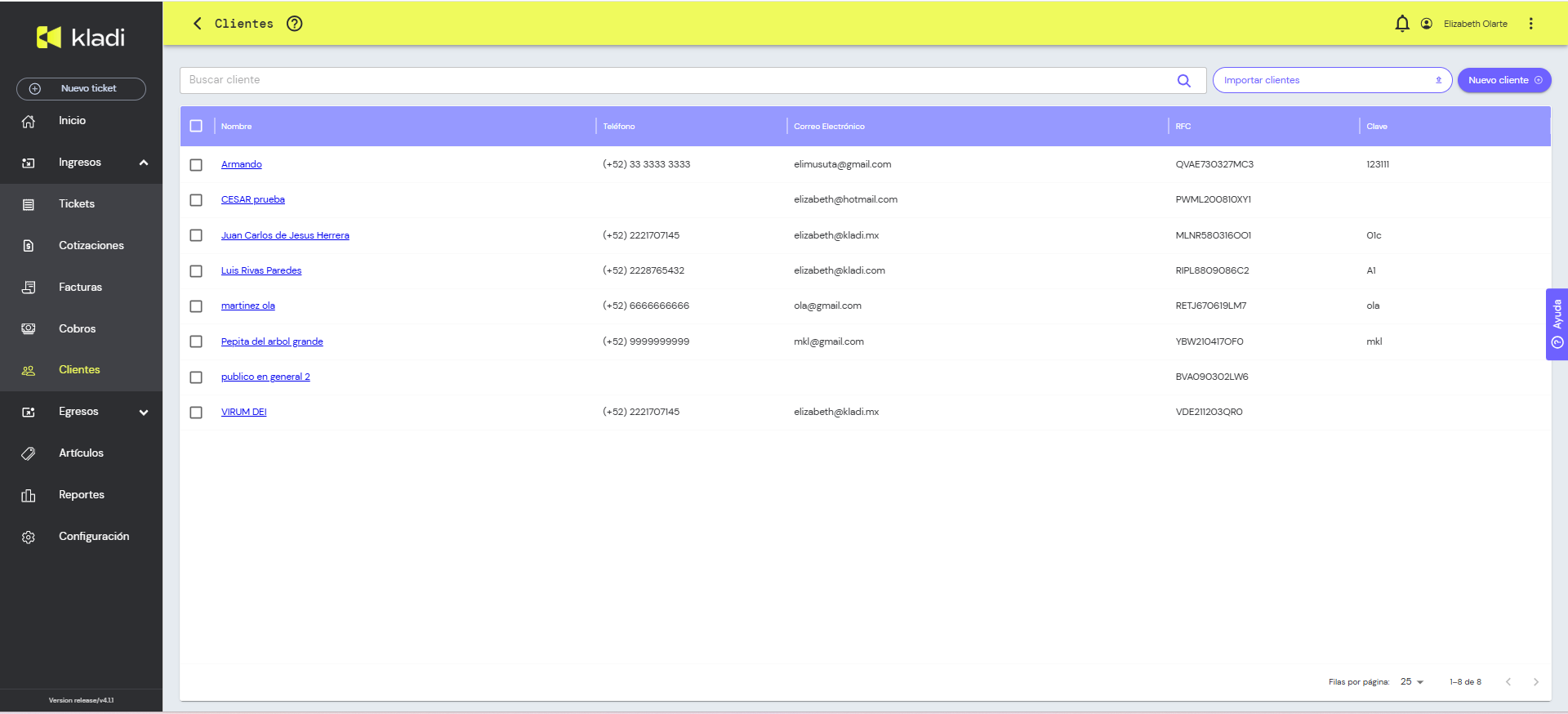Click the Nuevo ticket button

[x=81, y=89]
